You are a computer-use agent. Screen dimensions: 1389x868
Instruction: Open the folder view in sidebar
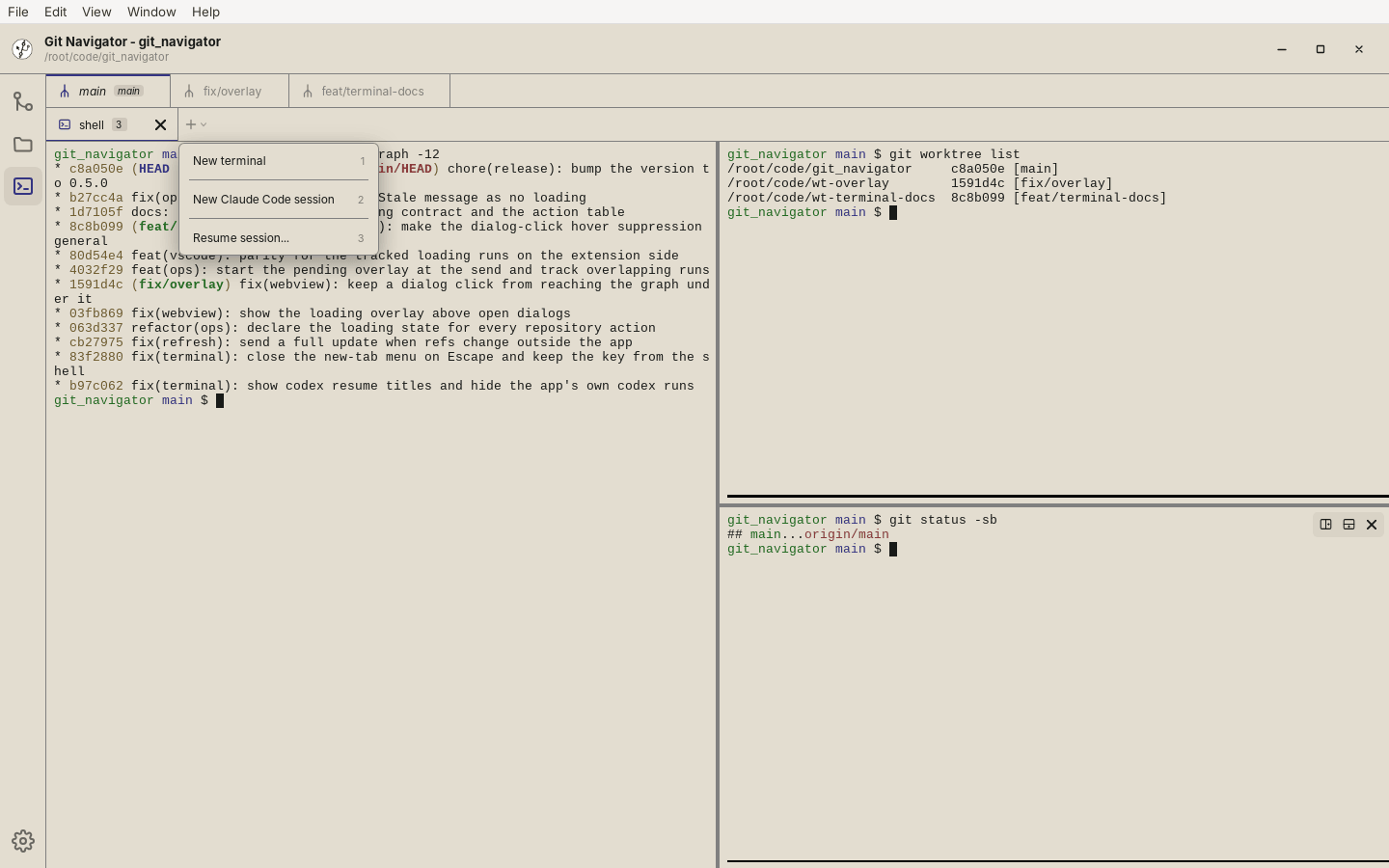[22, 145]
